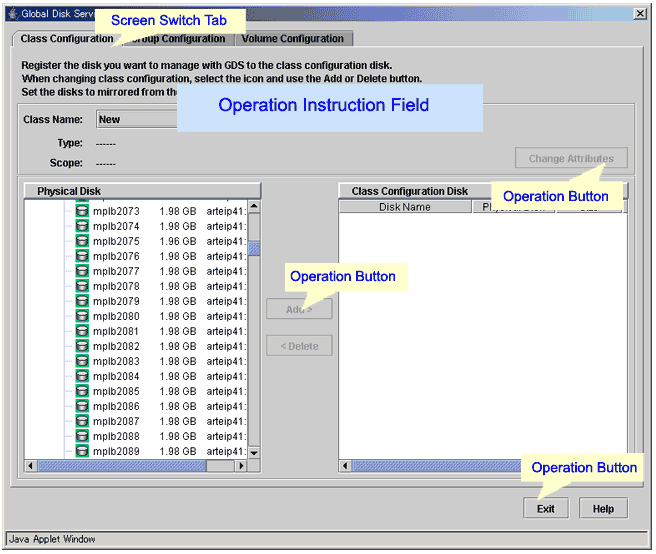Click the Java Applet Window status text
Image resolution: width=656 pixels, height=554 pixels.
(52, 539)
